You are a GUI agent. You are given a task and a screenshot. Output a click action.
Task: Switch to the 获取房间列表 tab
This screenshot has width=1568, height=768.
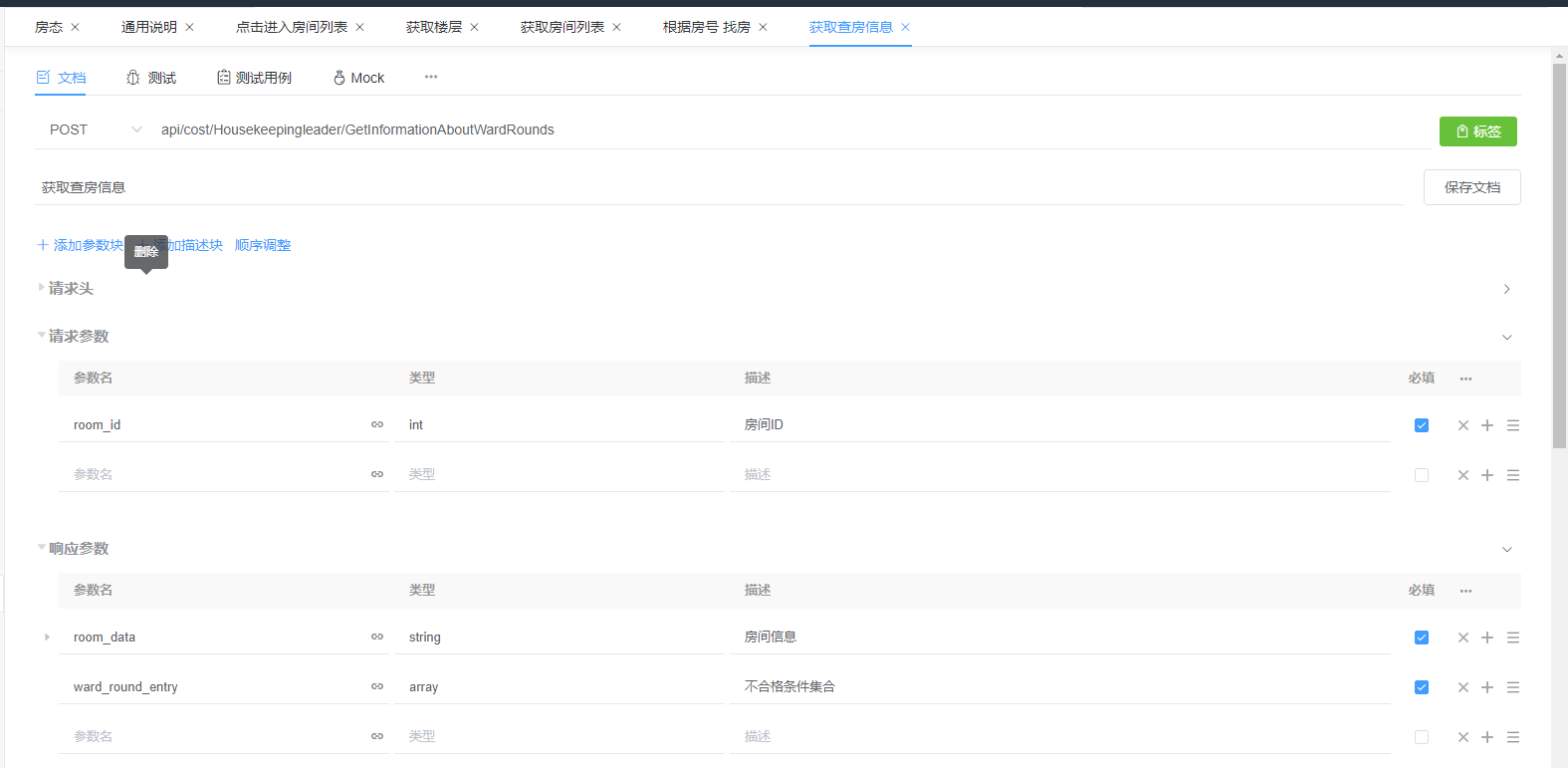[561, 27]
